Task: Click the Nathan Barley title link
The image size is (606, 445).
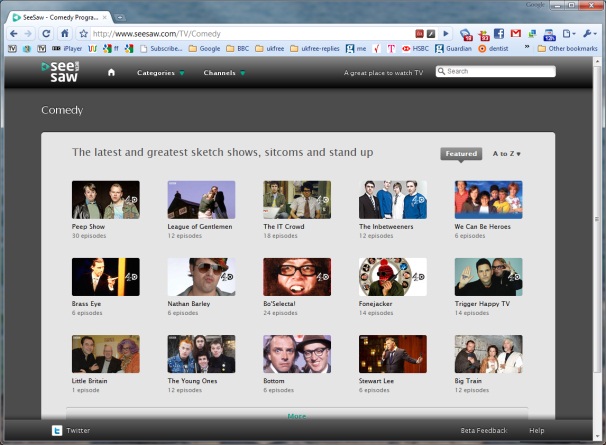Action: [189, 304]
